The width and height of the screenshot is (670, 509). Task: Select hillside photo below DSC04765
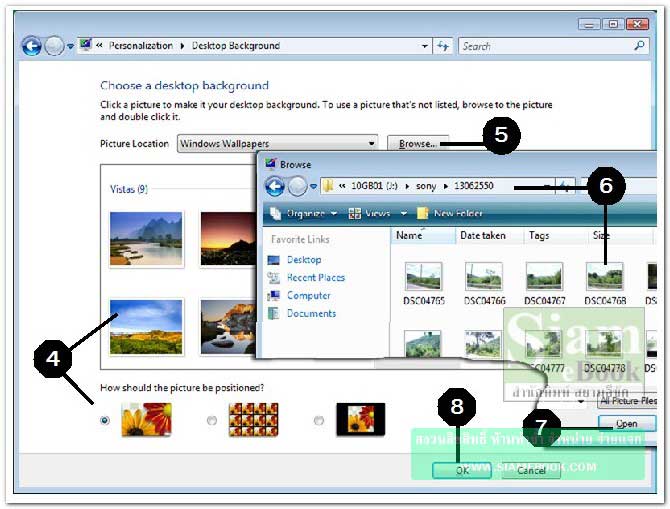pos(423,344)
